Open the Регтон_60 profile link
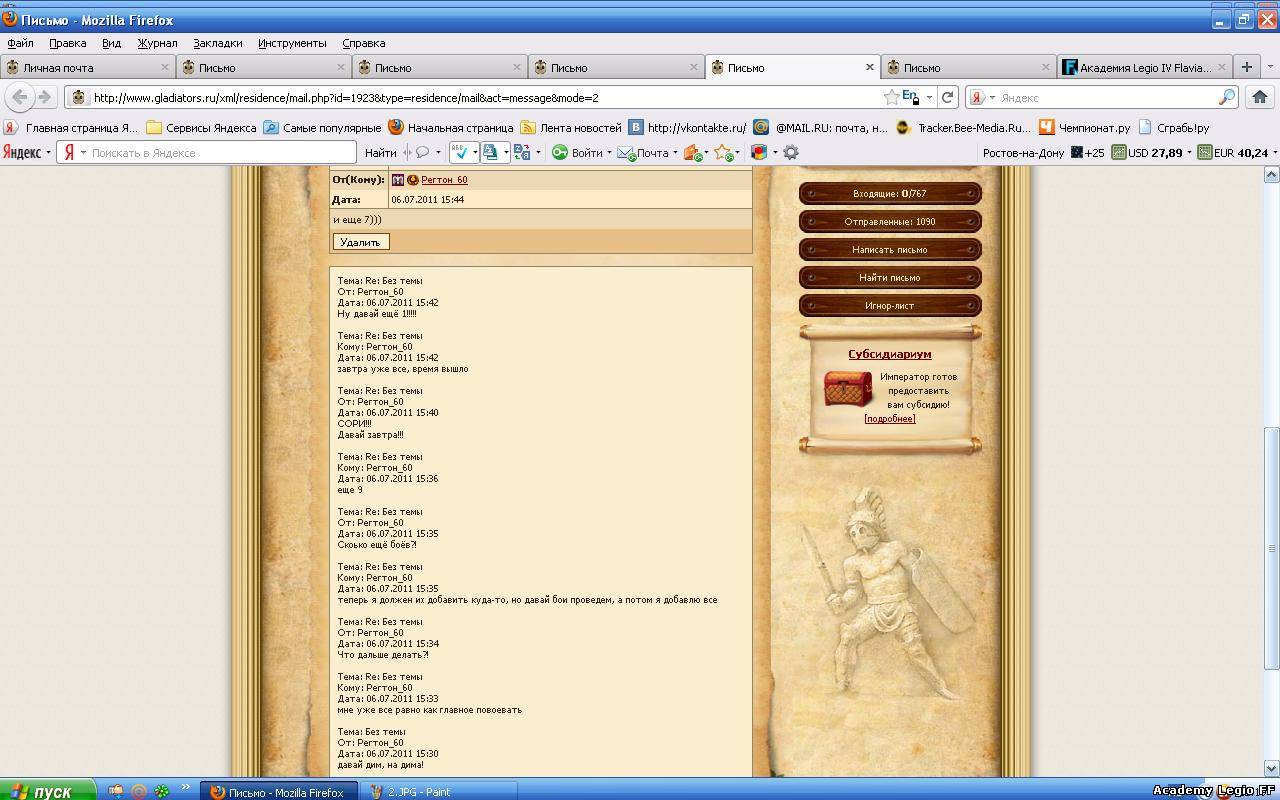The image size is (1280, 800). [x=444, y=180]
